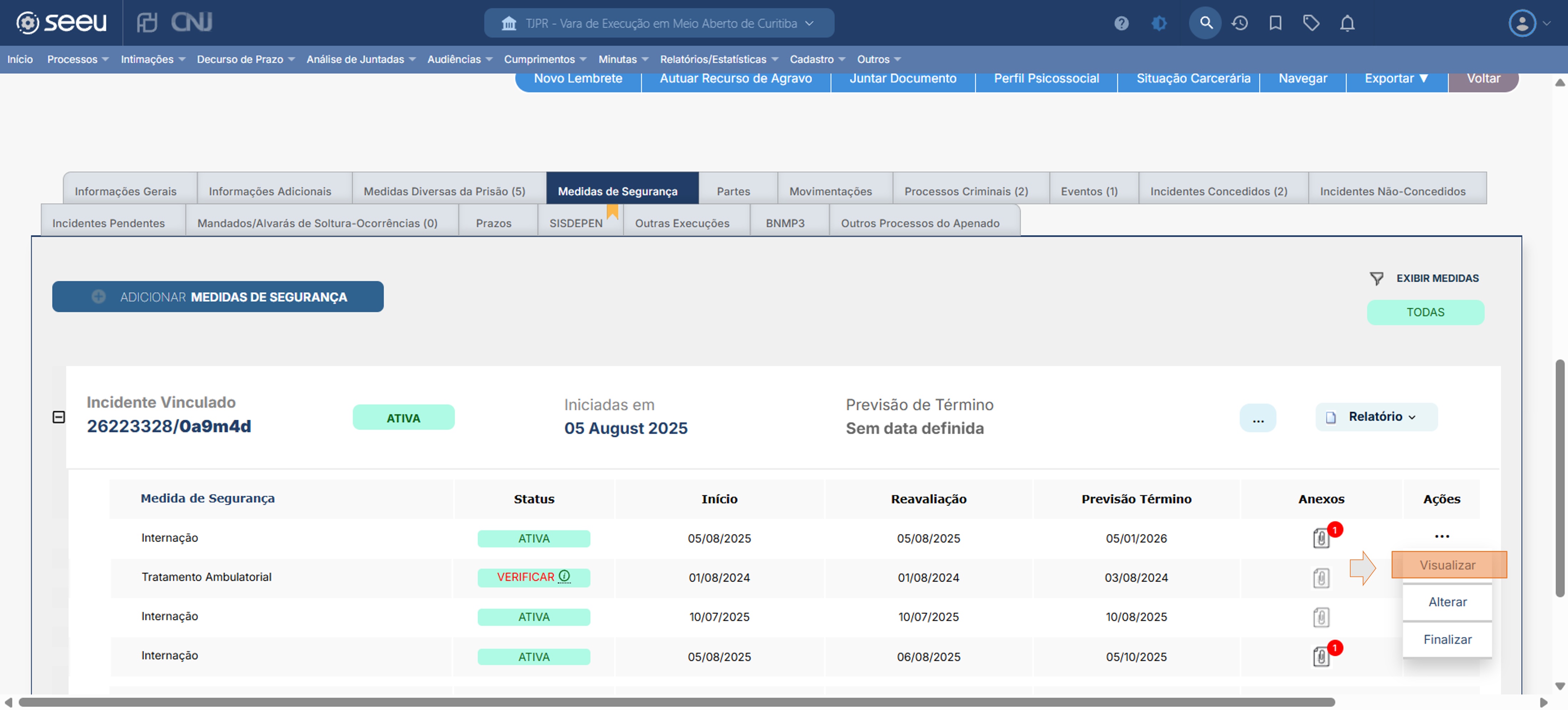The height and width of the screenshot is (710, 1568).
Task: Toggle the theme settings gear icon
Action: click(1159, 23)
